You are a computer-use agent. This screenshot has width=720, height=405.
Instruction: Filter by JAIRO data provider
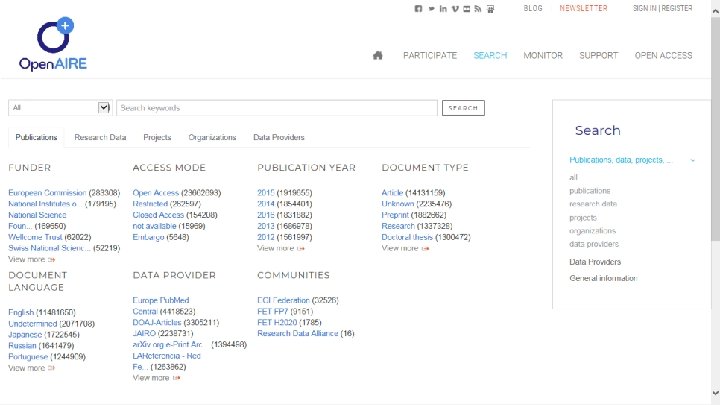(144, 333)
